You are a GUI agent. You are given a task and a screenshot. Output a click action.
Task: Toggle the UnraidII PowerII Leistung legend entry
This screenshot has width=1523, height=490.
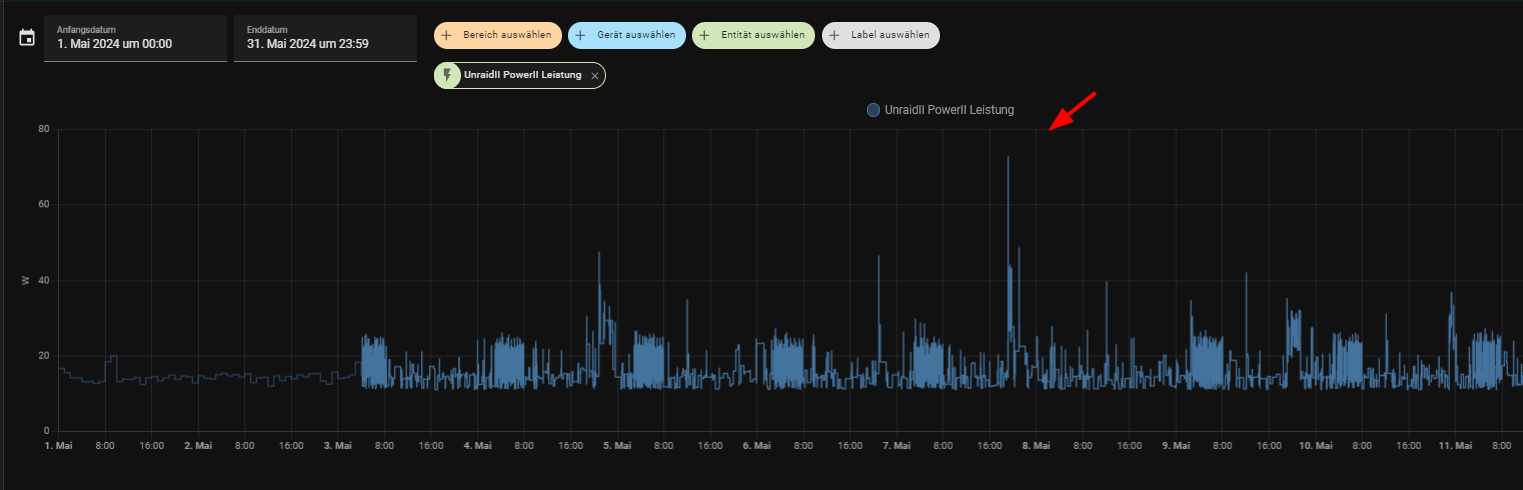tap(940, 110)
